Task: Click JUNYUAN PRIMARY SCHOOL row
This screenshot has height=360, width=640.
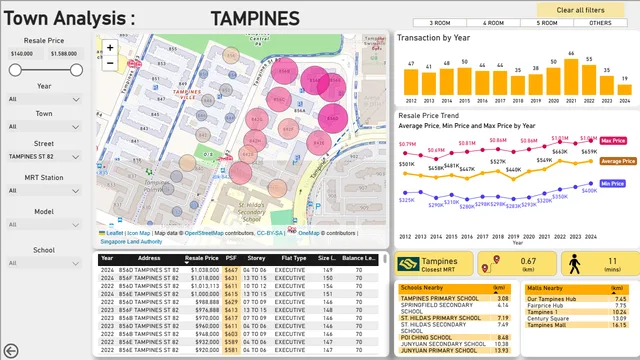Action: point(455,351)
